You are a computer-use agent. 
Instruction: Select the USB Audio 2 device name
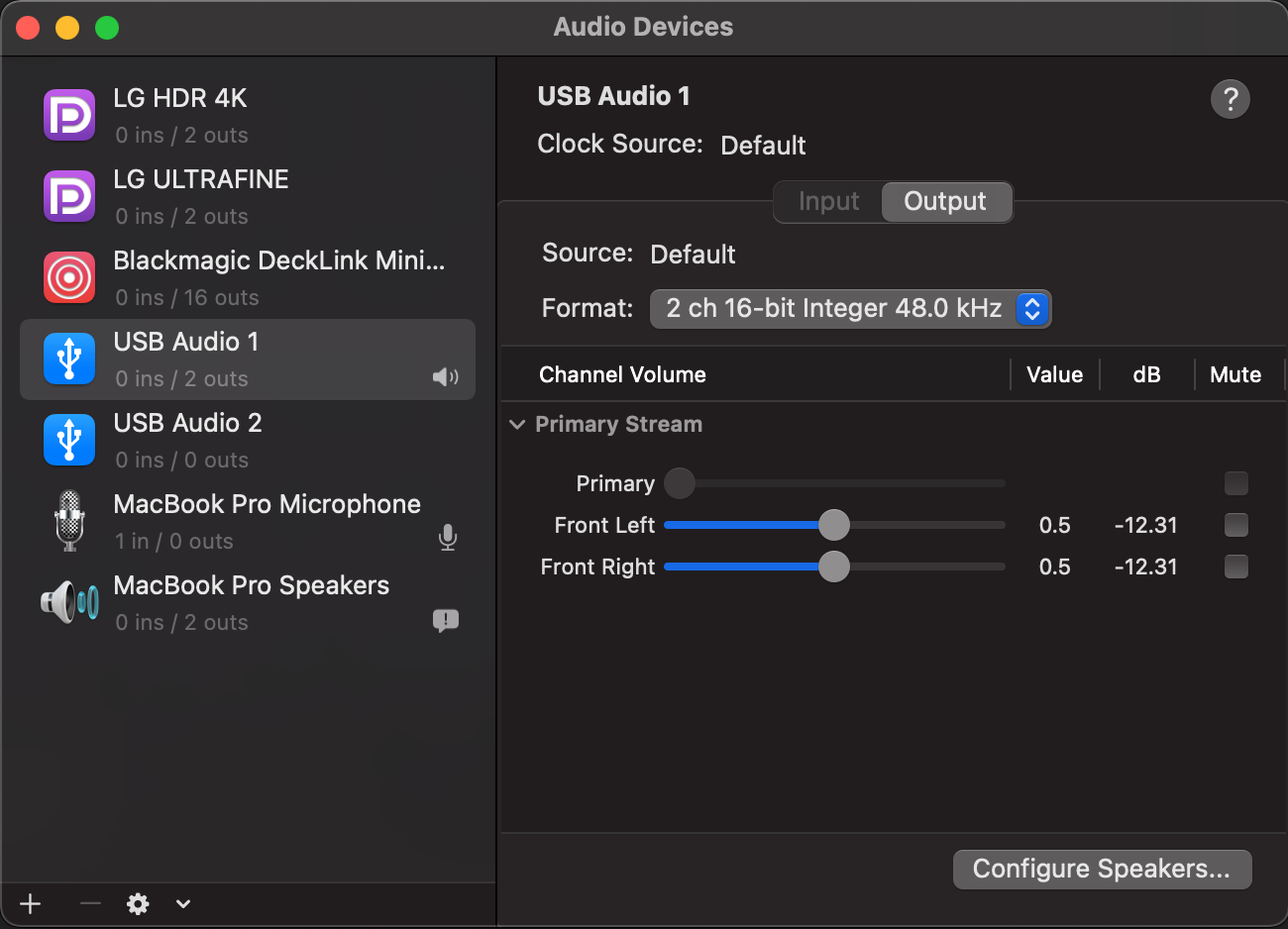coord(187,423)
